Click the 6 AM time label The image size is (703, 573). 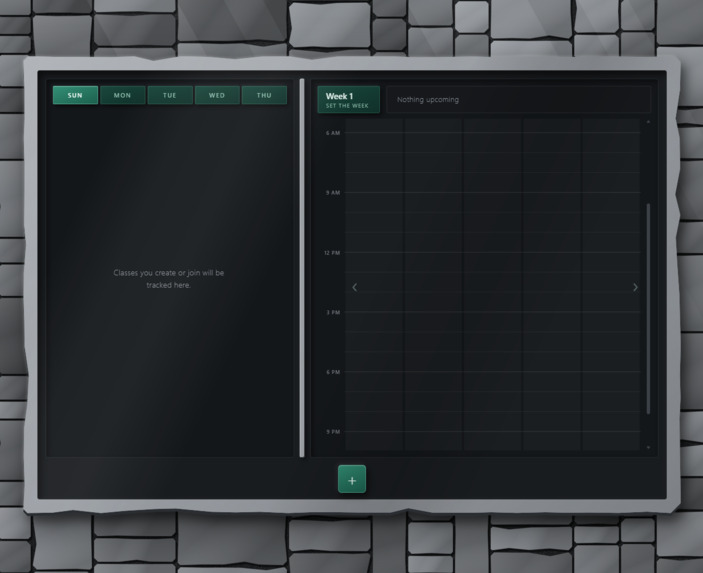tap(333, 133)
